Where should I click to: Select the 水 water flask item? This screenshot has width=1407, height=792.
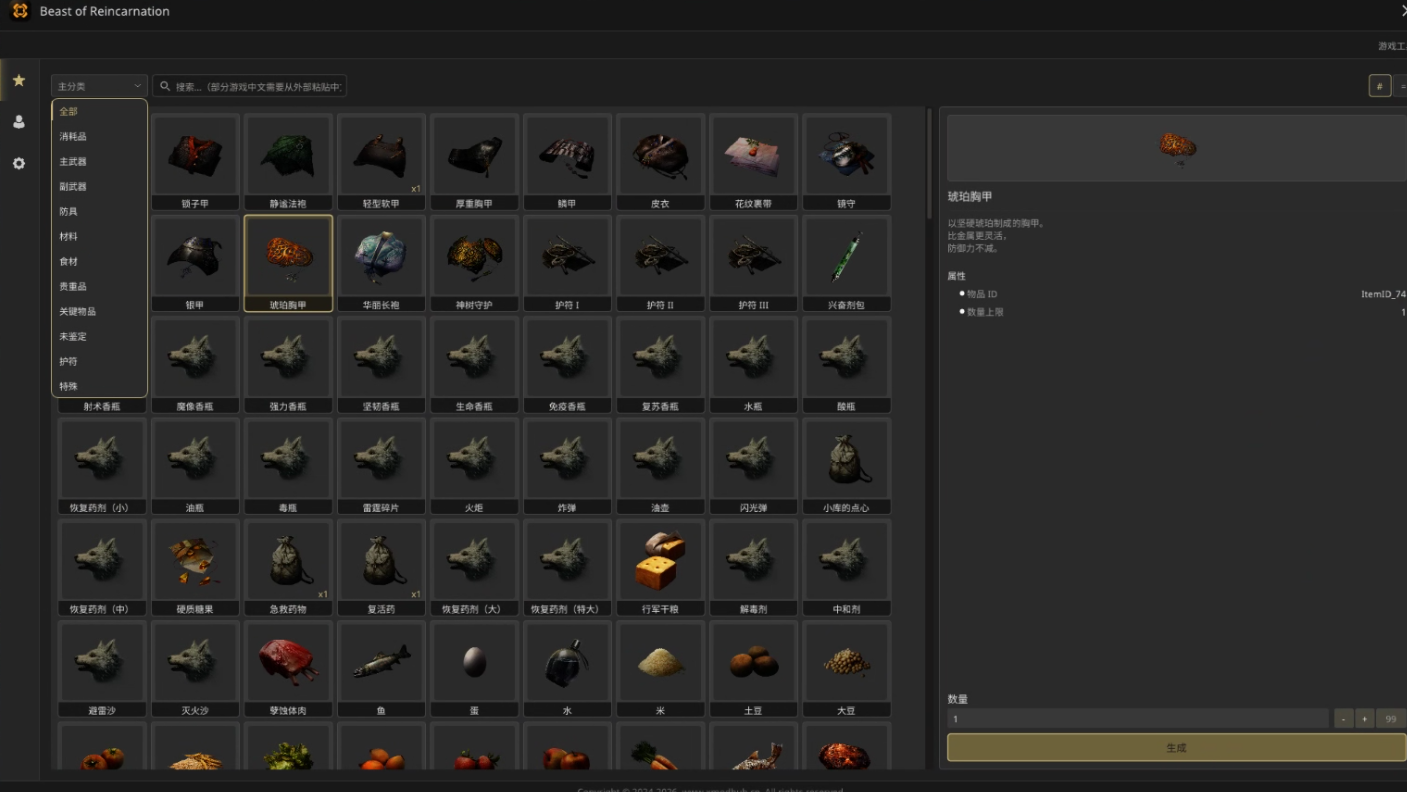tap(567, 669)
